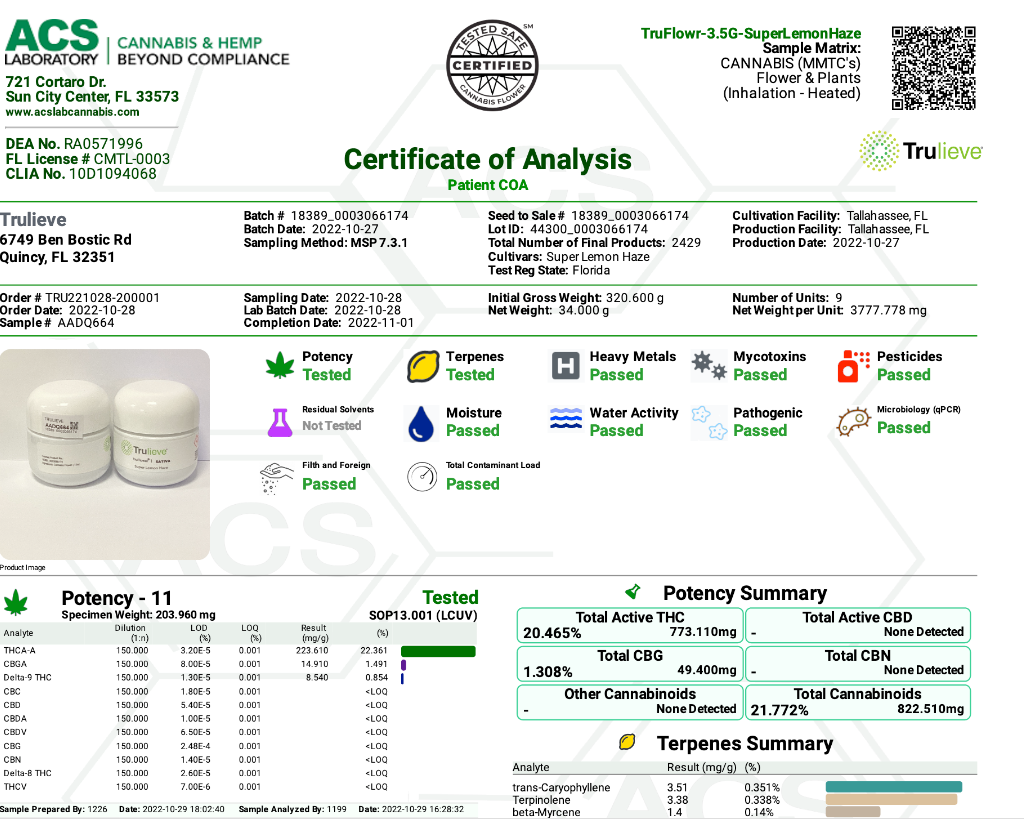Click the Total Cannabinoids summary box

pos(857,702)
